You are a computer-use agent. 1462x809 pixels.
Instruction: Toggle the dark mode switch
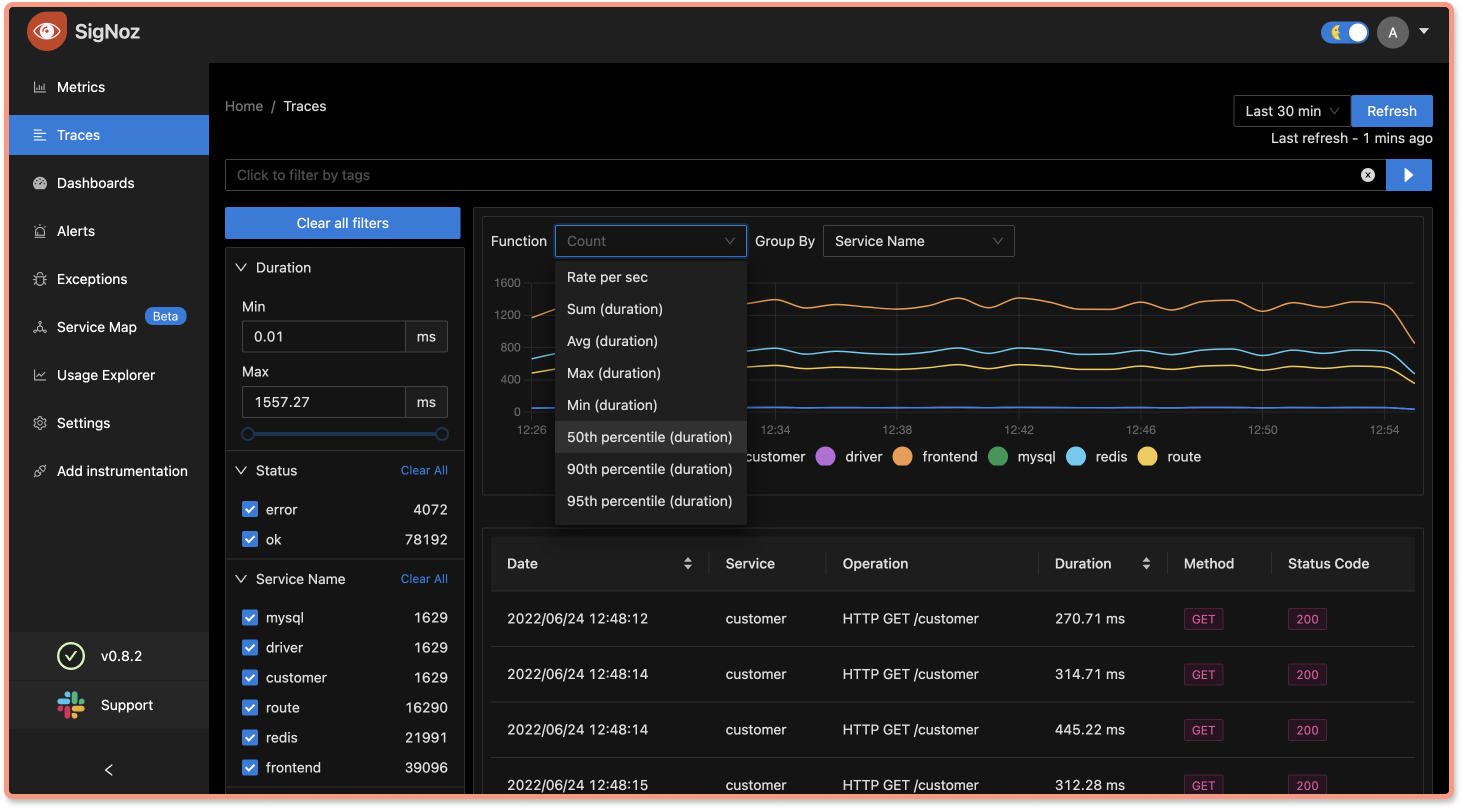[x=1345, y=32]
